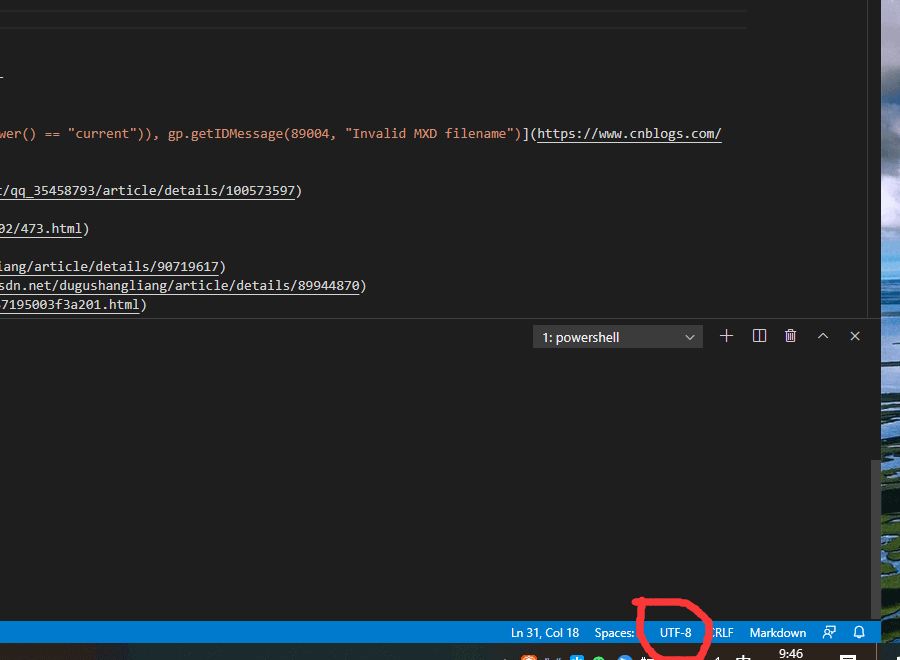Click Ln 31, Col 18 position indicator
Image resolution: width=900 pixels, height=660 pixels.
pyautogui.click(x=544, y=632)
